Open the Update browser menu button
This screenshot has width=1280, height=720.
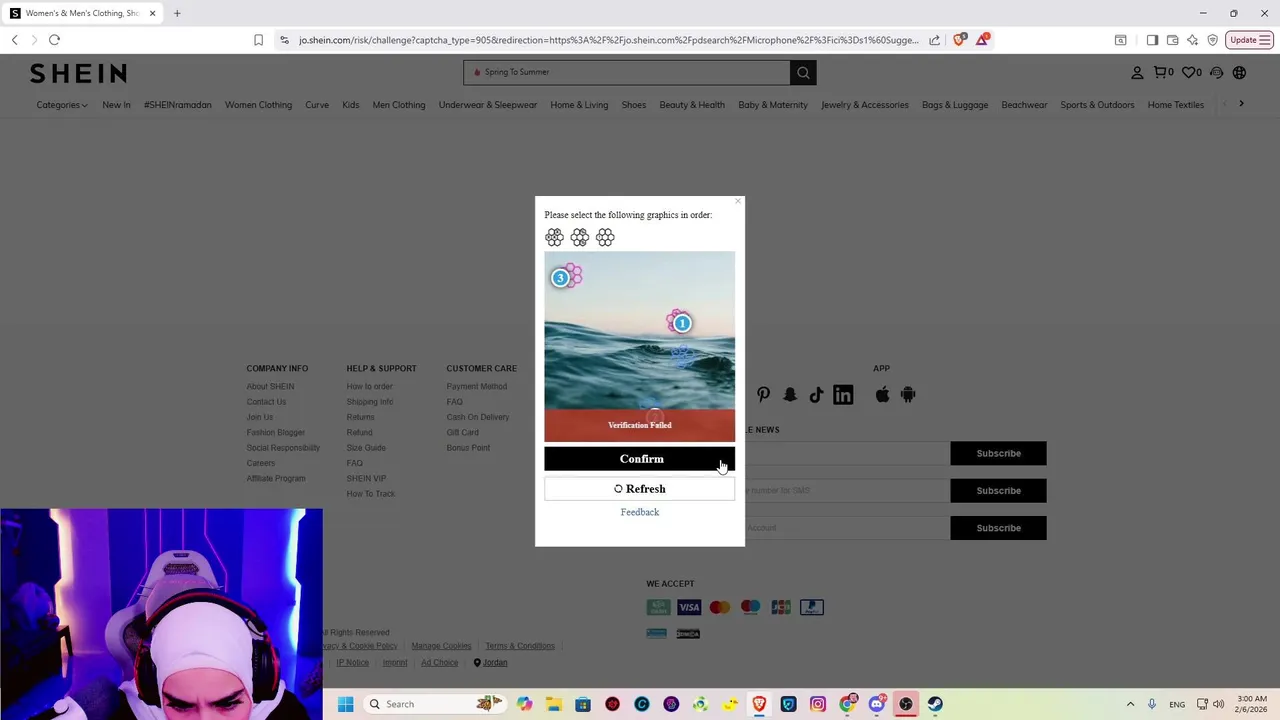(1249, 40)
